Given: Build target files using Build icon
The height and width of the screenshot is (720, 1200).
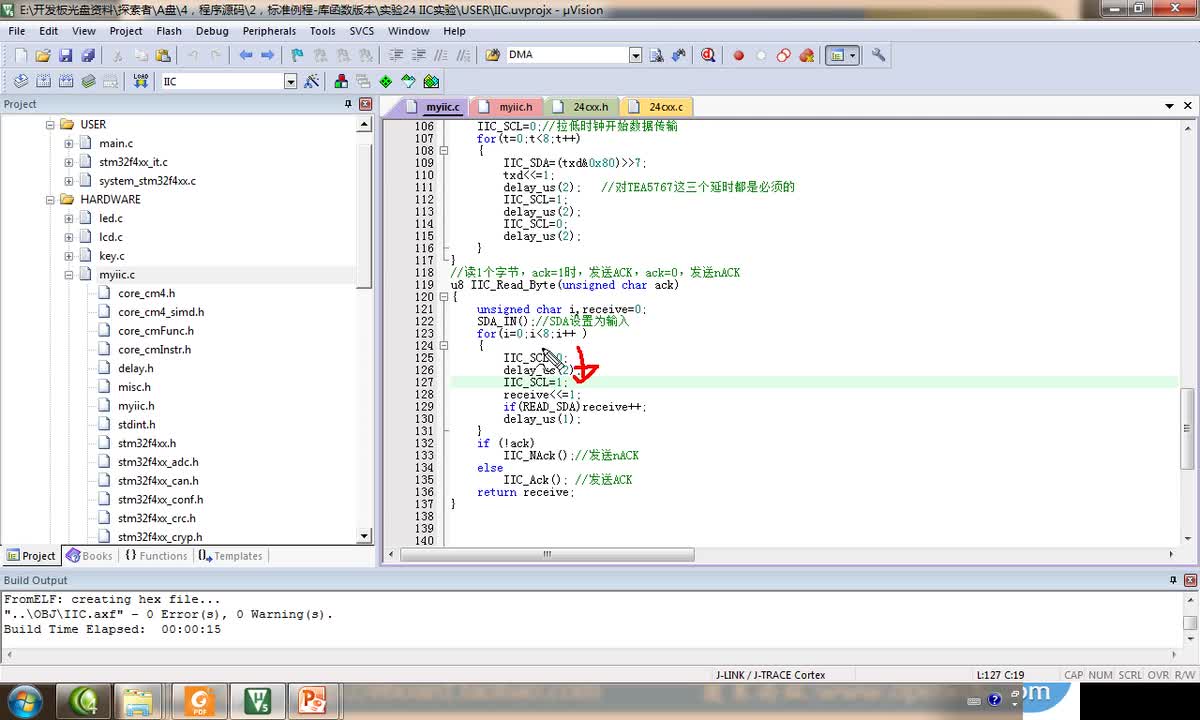Looking at the screenshot, I should (x=43, y=81).
